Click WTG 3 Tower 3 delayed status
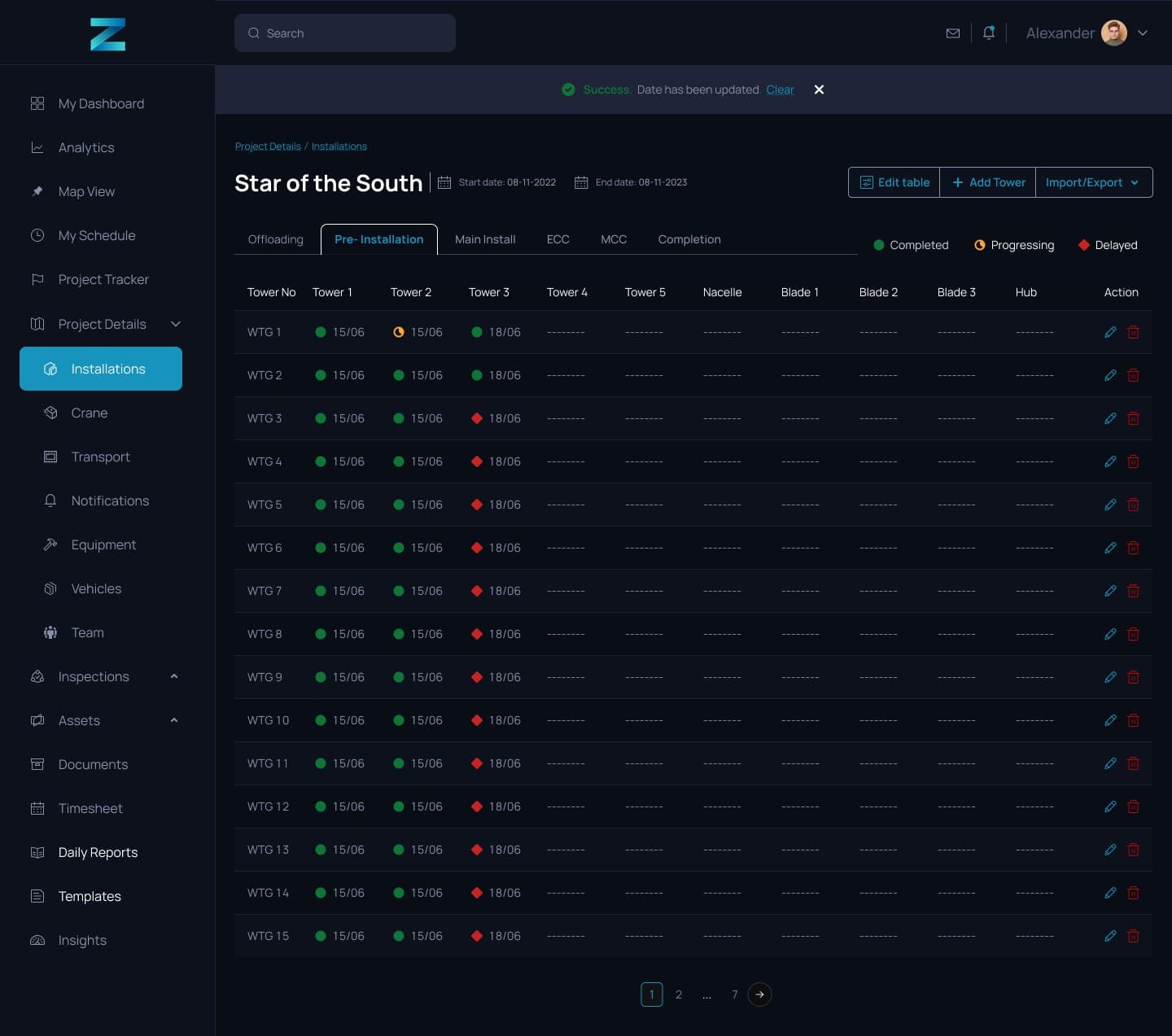 click(477, 418)
